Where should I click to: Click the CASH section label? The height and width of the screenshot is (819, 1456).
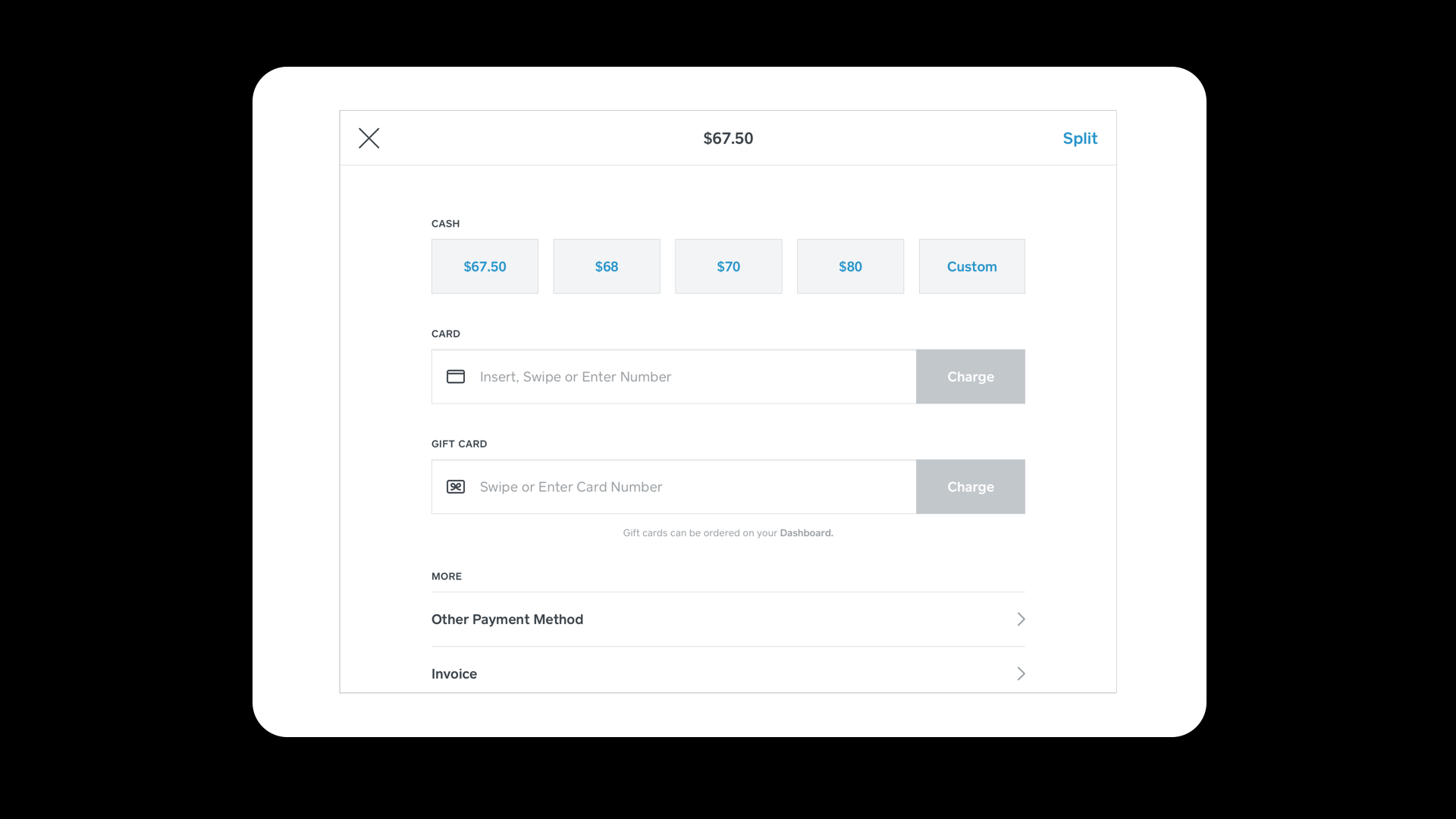[x=446, y=224]
